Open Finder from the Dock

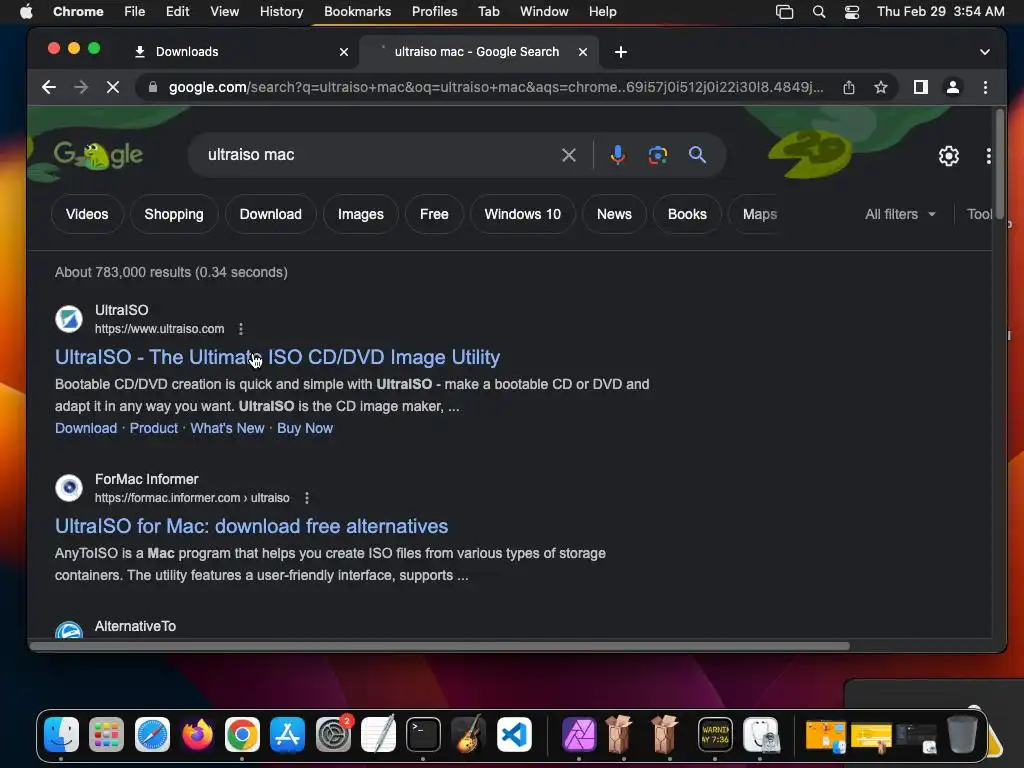[x=61, y=735]
